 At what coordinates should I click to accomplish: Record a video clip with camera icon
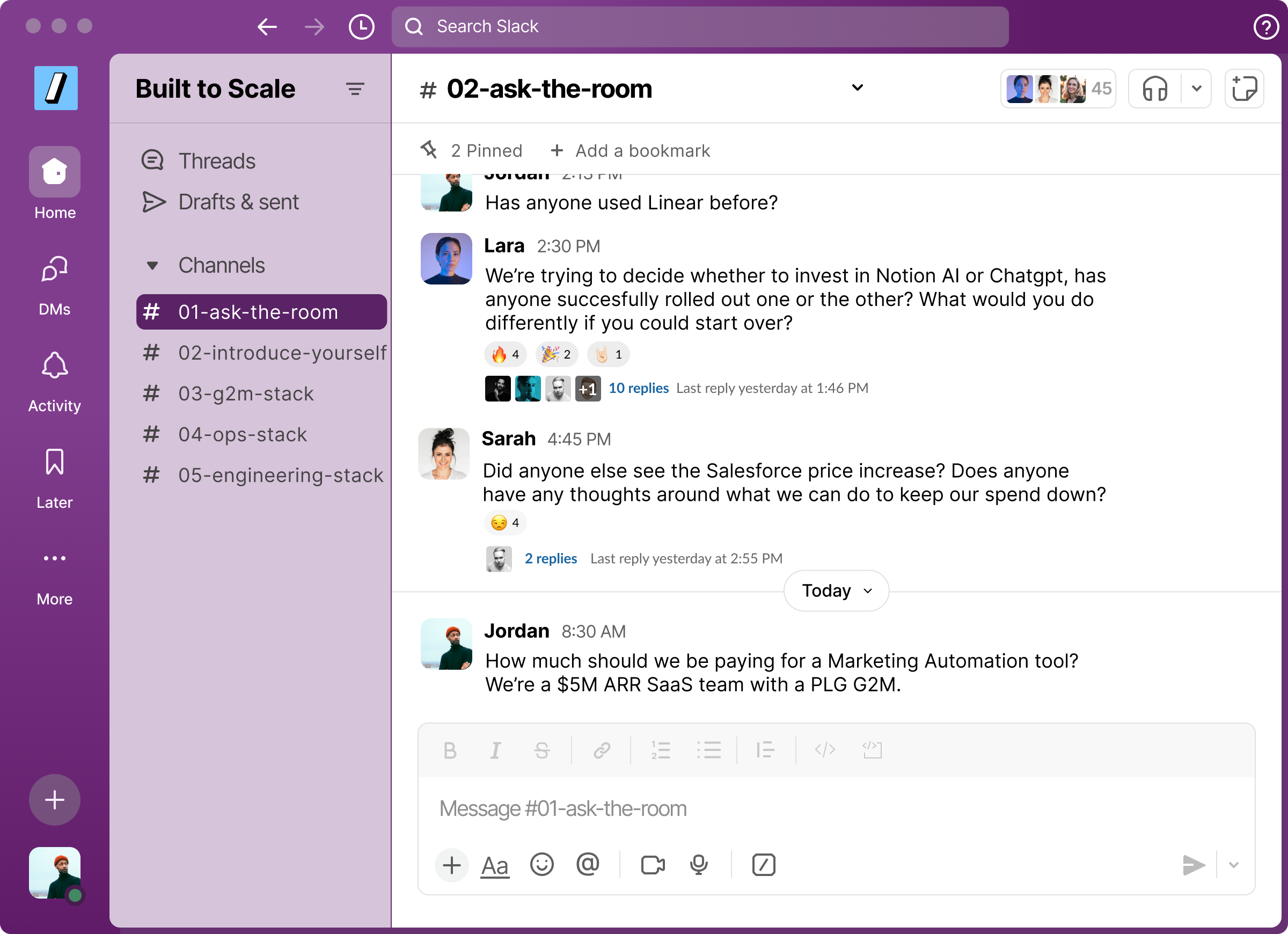pos(653,865)
